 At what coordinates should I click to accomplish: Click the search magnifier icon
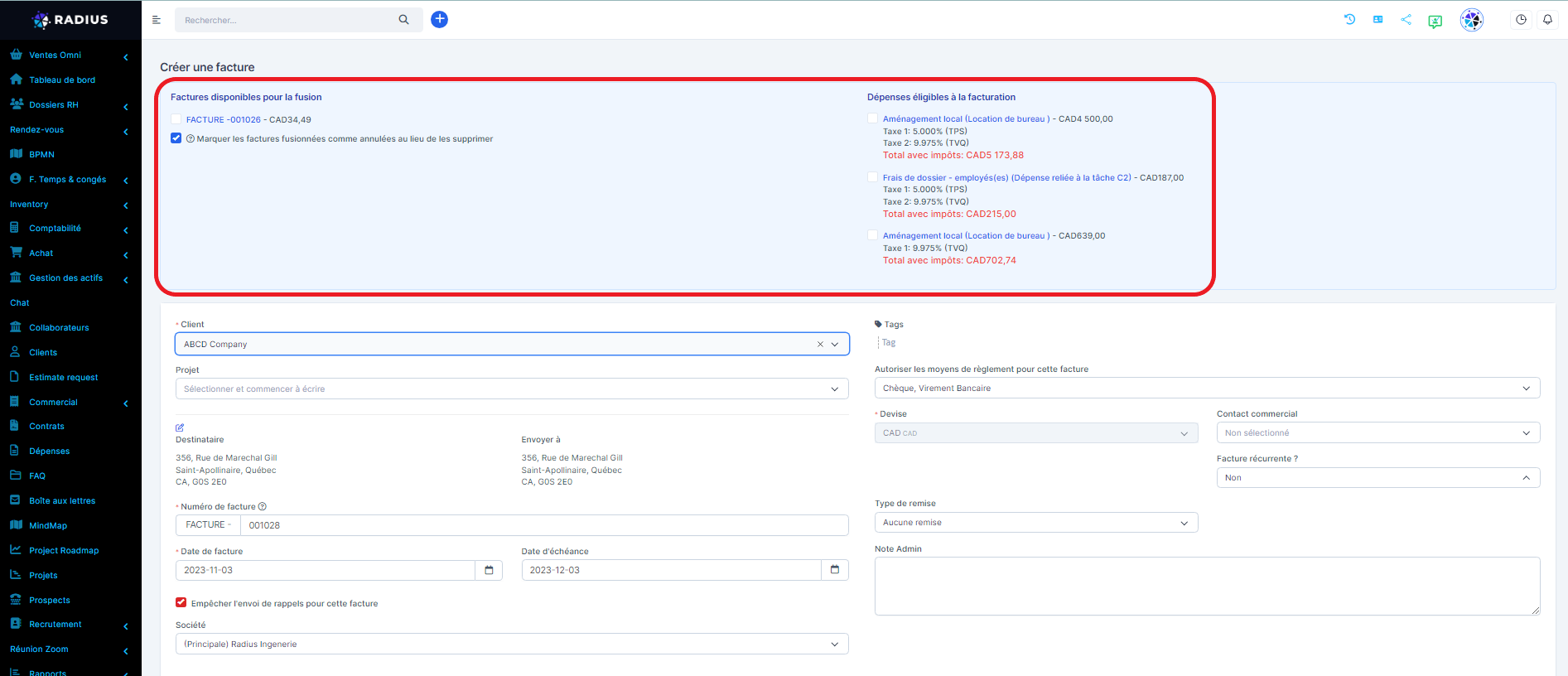pyautogui.click(x=403, y=20)
